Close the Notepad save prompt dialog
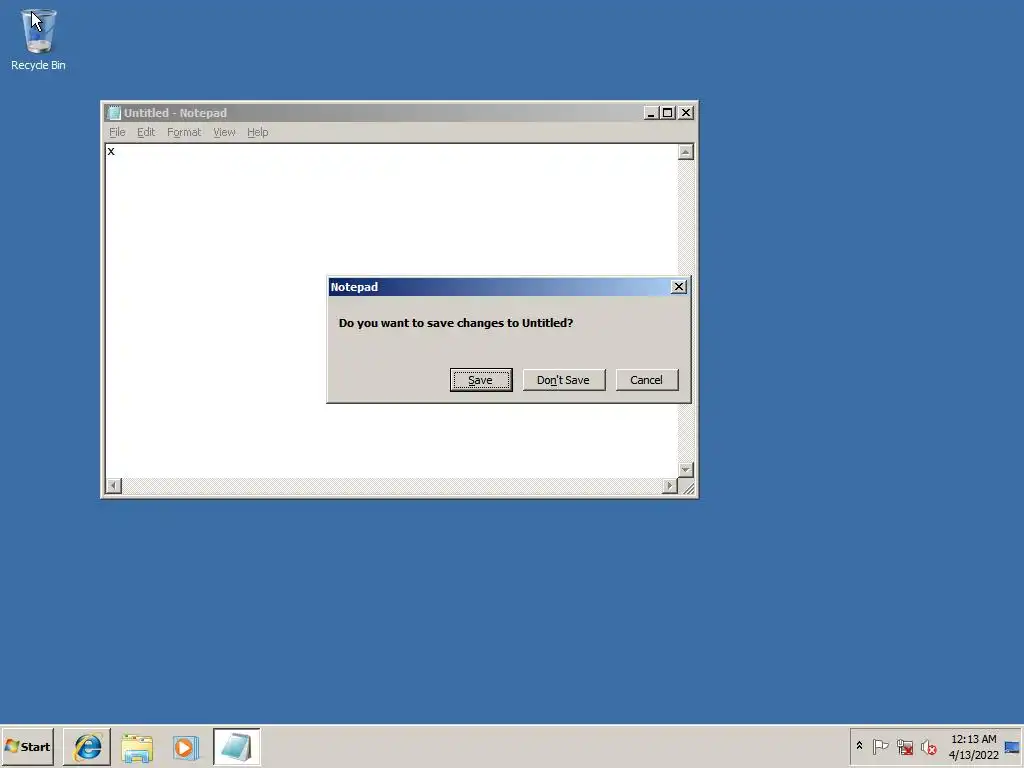This screenshot has width=1024, height=768. tap(679, 287)
